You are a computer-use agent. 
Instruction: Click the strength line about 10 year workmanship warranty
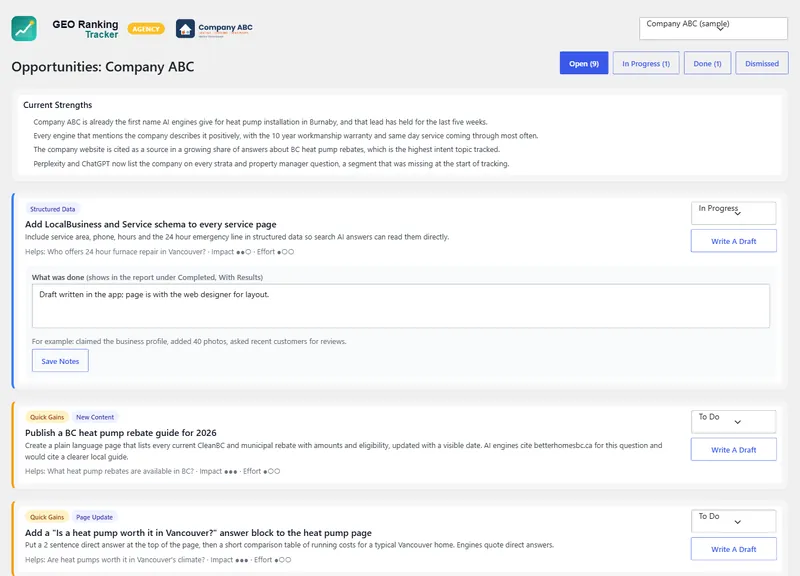coord(286,136)
